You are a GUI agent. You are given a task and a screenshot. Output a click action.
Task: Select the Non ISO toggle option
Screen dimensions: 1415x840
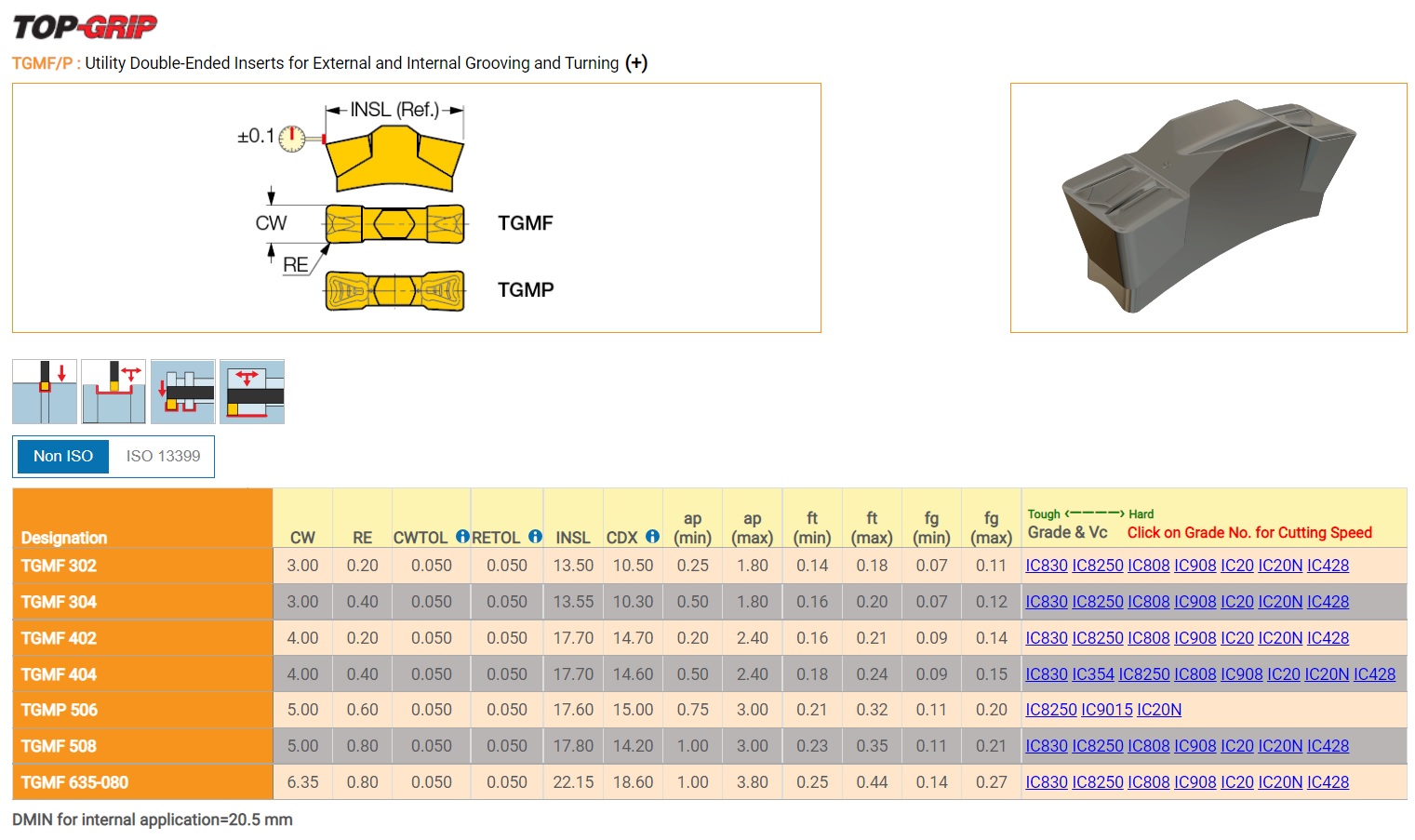pos(63,456)
